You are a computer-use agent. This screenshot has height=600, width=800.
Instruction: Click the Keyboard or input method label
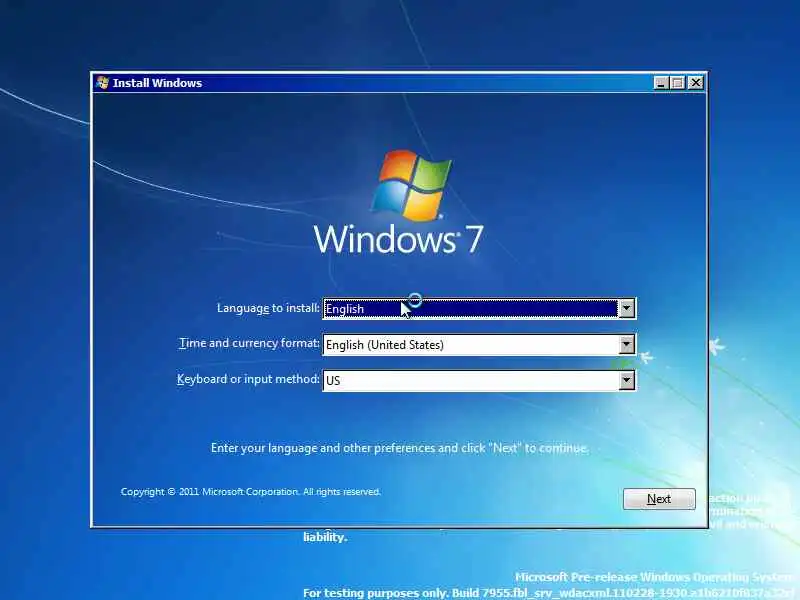tap(248, 379)
